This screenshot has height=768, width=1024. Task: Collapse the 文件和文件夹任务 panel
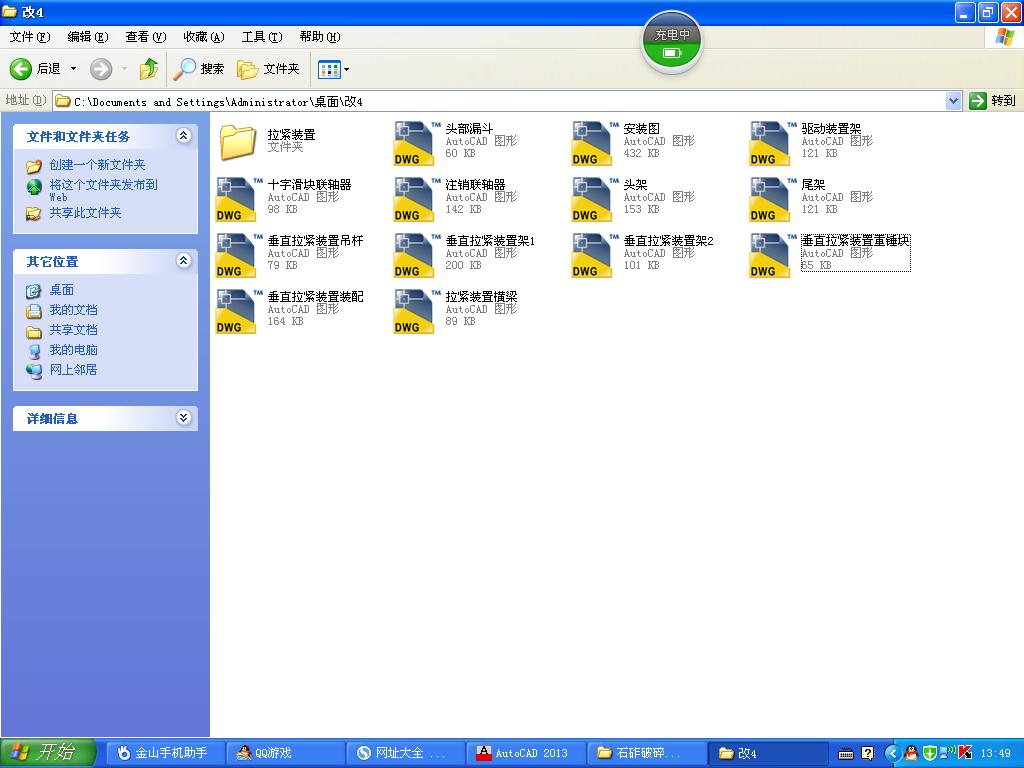184,136
